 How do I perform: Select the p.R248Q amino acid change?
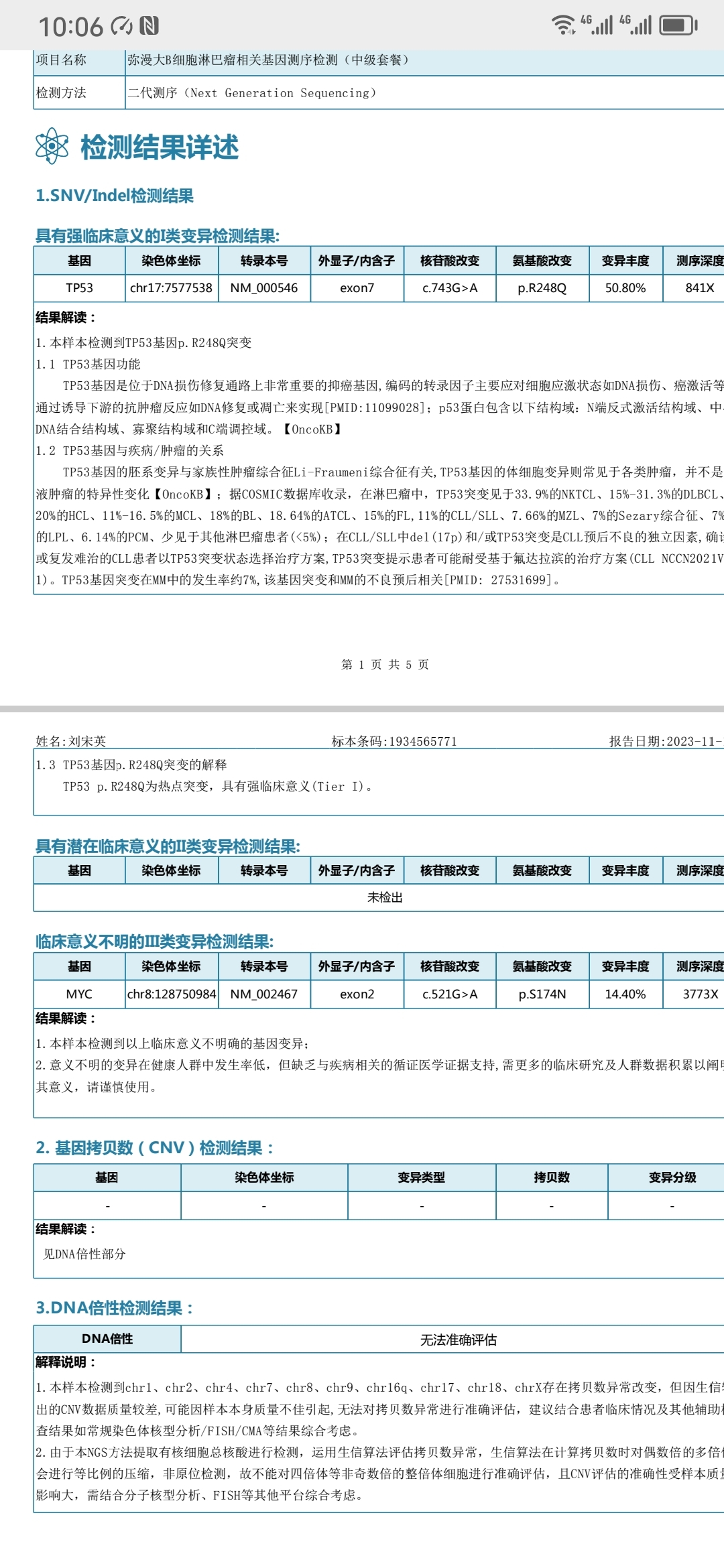(542, 288)
